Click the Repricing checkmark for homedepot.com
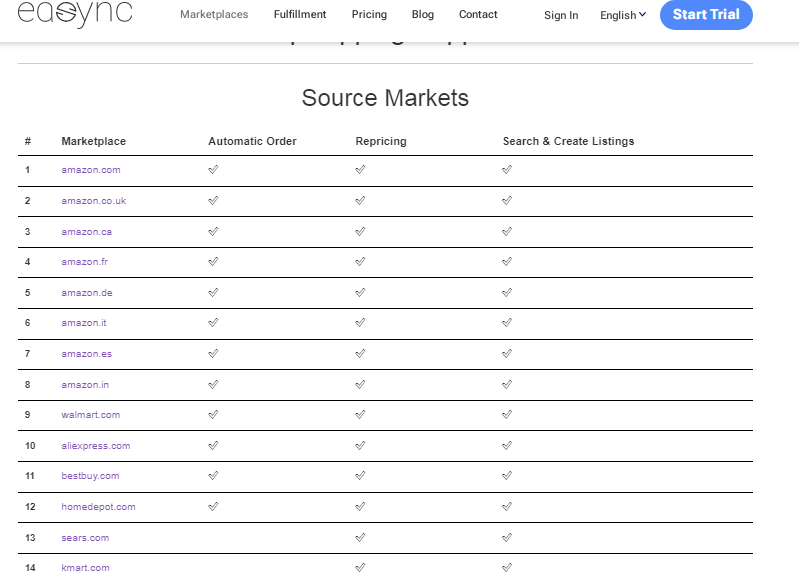 point(360,507)
